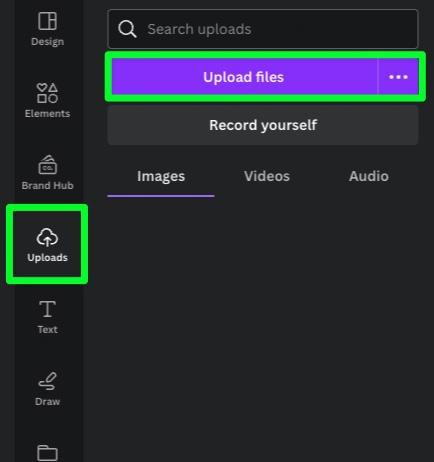Click the purple Upload files button
This screenshot has height=462, width=434.
pyautogui.click(x=244, y=77)
